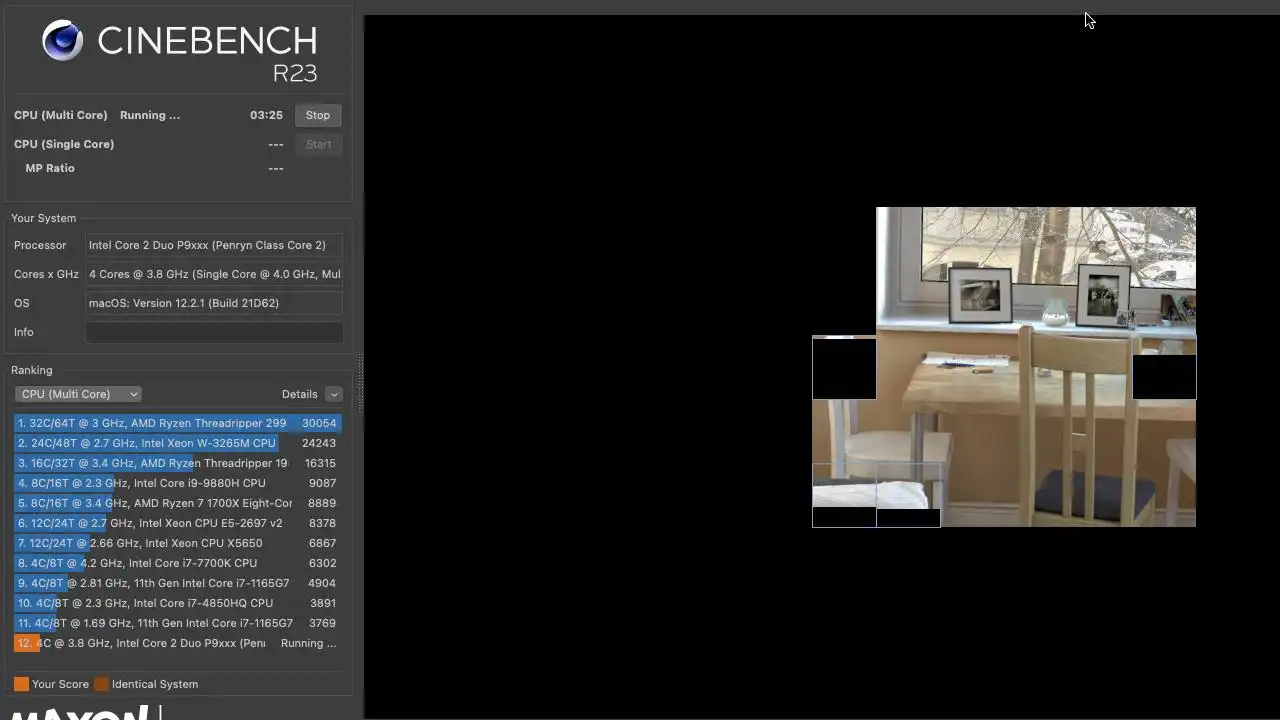1280x720 pixels.
Task: Click the CPU (Single Core) test label
Action: coord(64,144)
